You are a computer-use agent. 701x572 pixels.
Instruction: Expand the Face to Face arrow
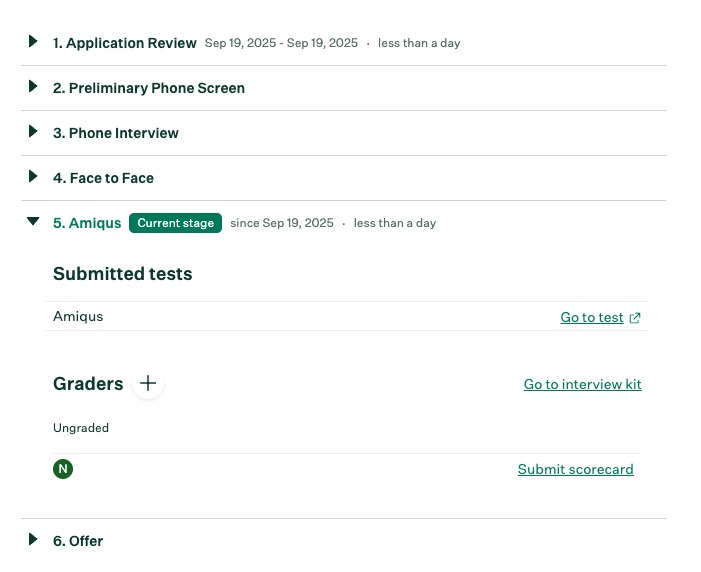pyautogui.click(x=33, y=177)
